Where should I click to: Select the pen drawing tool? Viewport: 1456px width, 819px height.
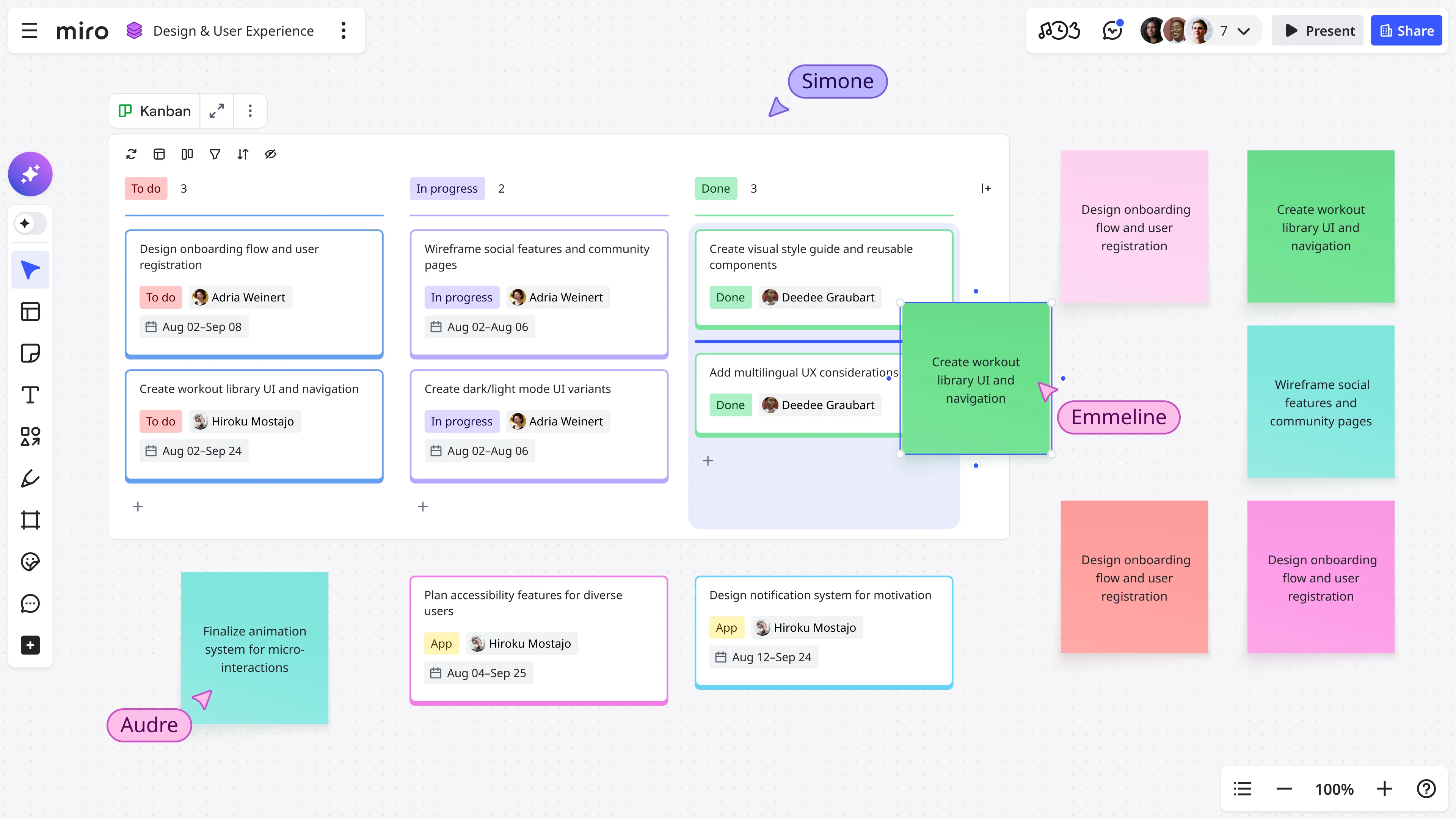tap(30, 478)
